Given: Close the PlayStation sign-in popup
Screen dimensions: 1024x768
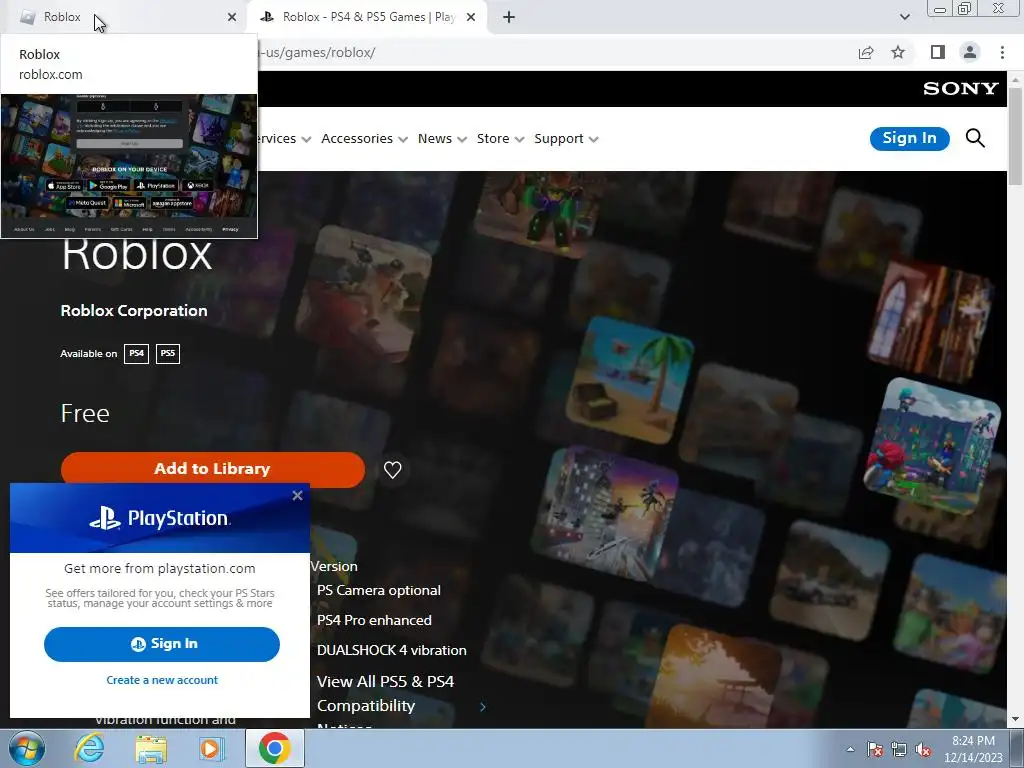Looking at the screenshot, I should click(x=297, y=496).
